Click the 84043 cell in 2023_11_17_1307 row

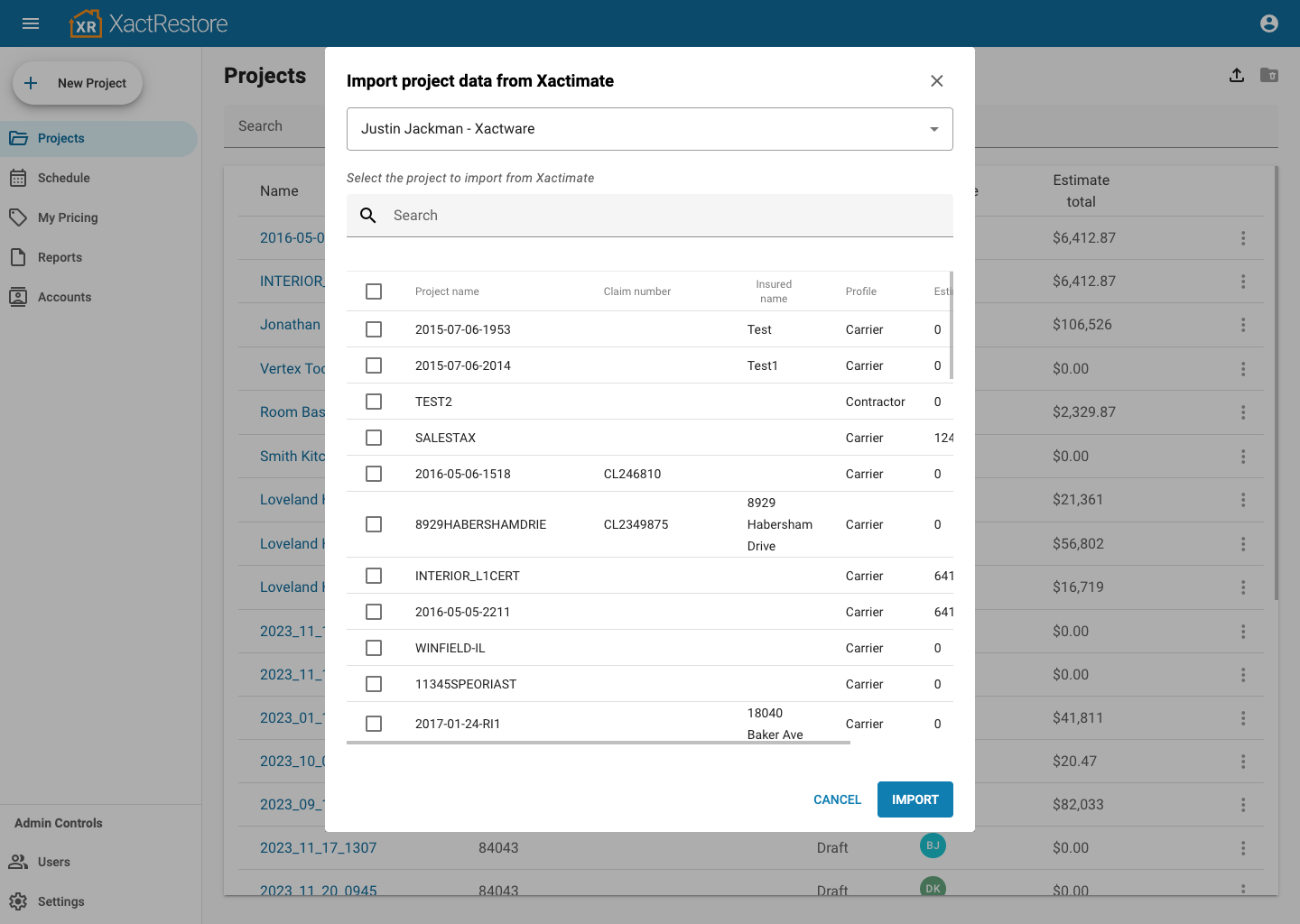[498, 848]
